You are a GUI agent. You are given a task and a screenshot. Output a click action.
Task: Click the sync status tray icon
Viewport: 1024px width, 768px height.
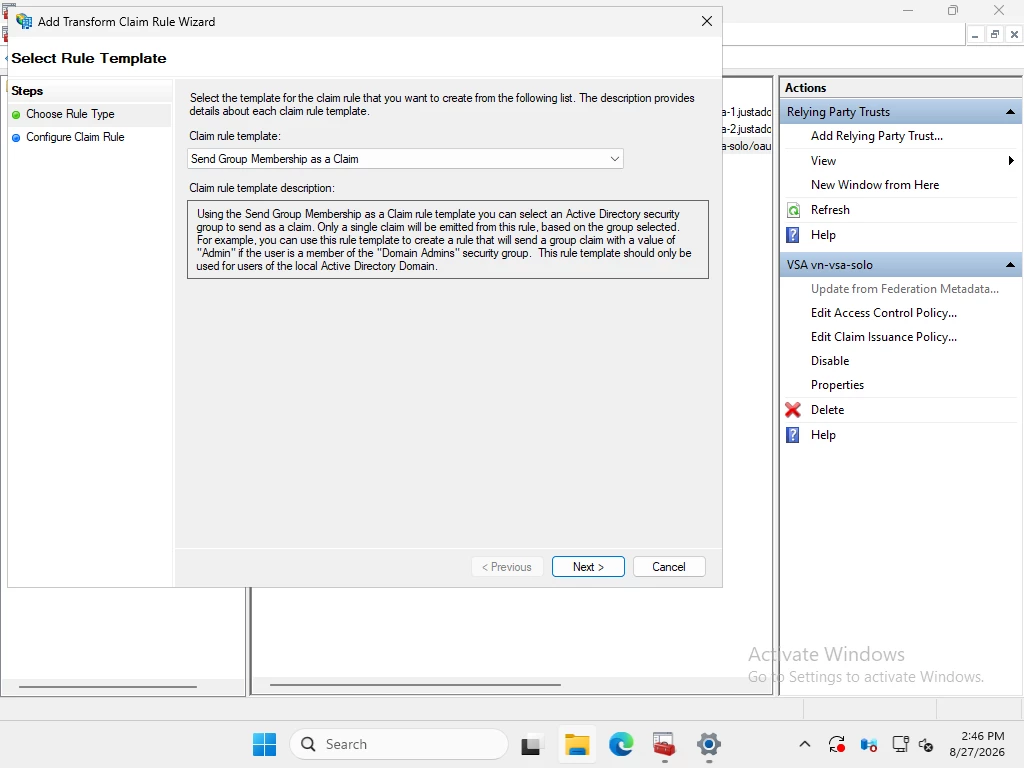tap(837, 744)
